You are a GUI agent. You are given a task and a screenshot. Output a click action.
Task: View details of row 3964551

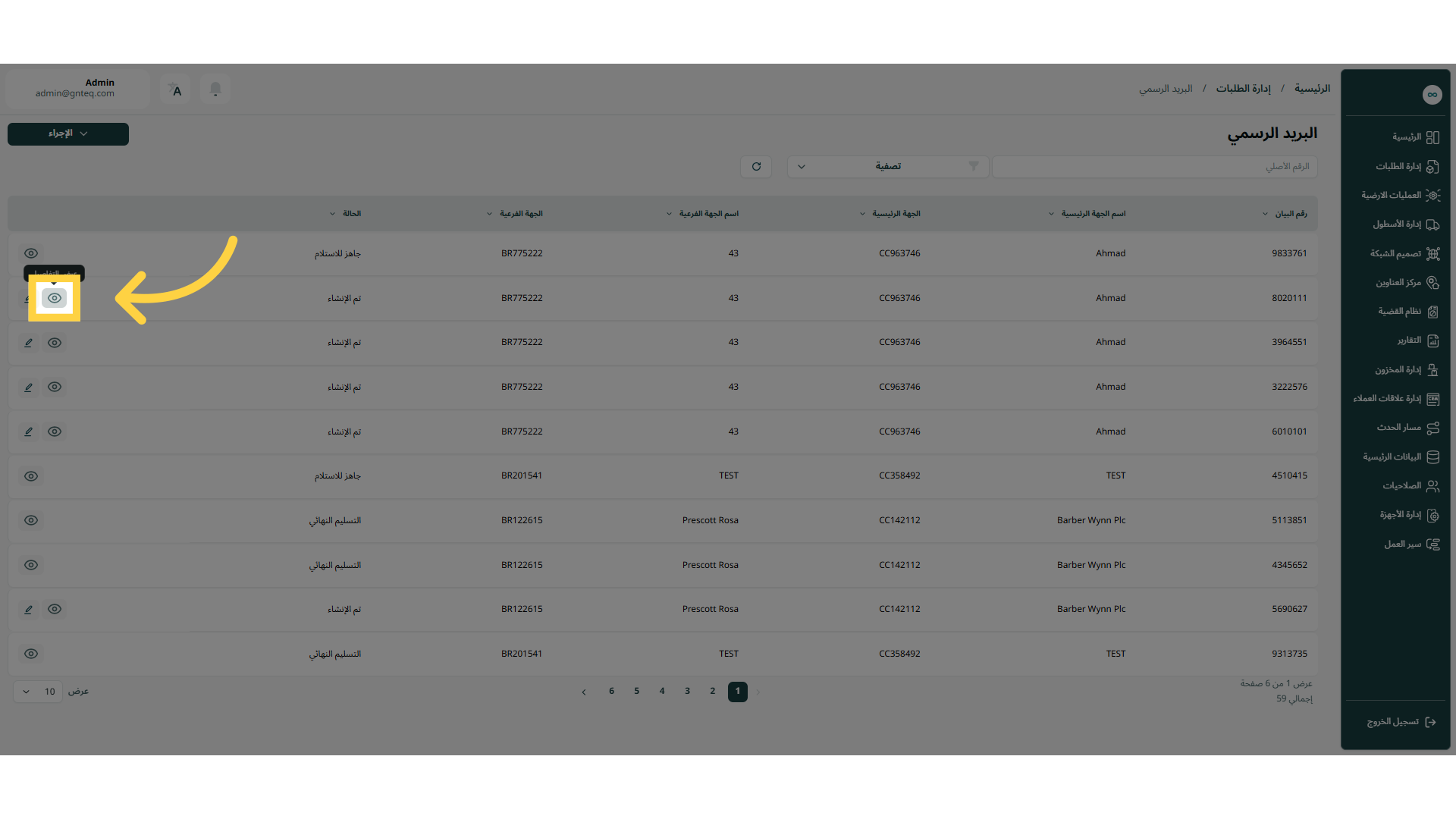pyautogui.click(x=55, y=343)
